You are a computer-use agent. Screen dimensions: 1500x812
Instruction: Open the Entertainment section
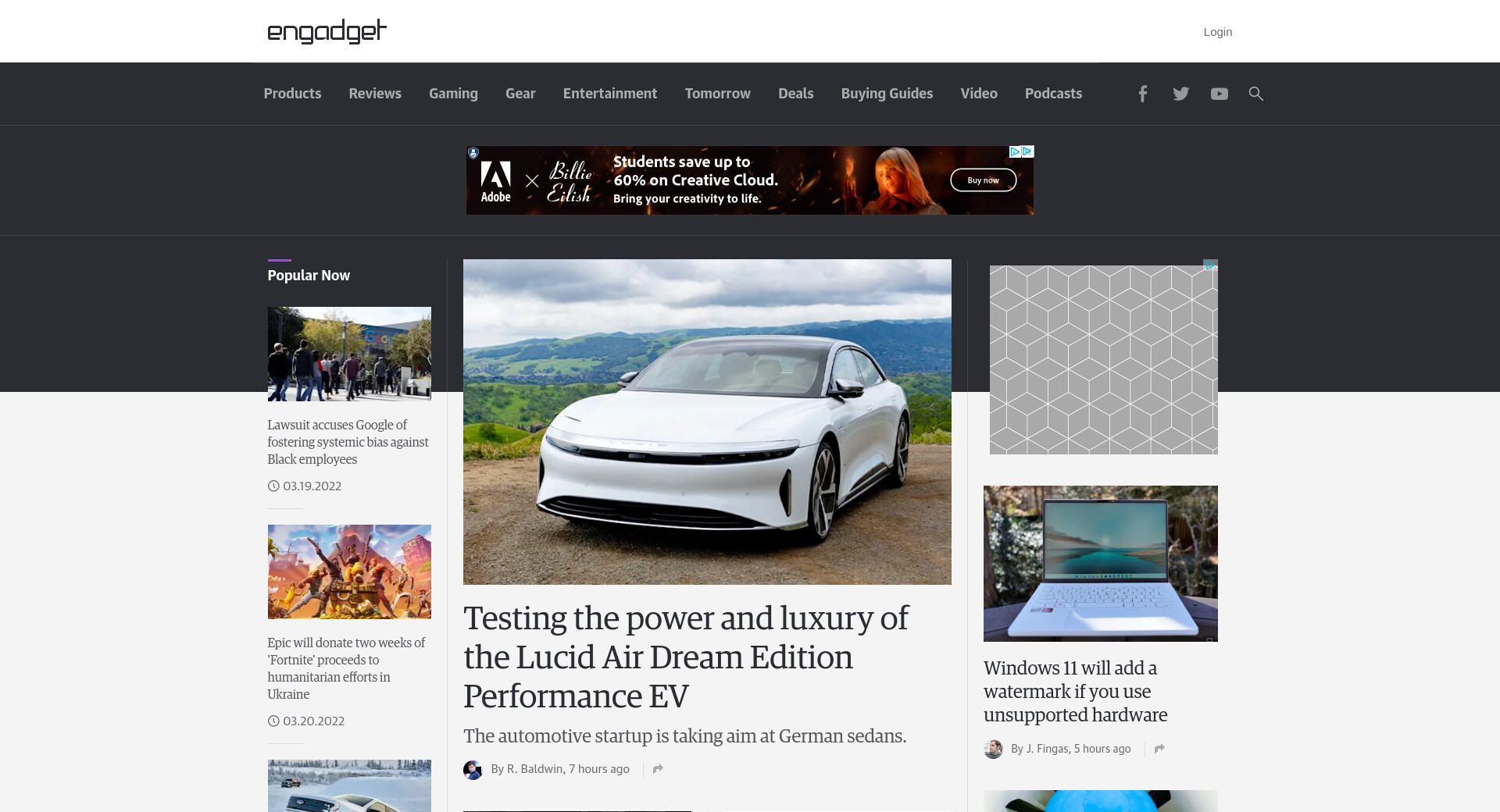(x=610, y=94)
